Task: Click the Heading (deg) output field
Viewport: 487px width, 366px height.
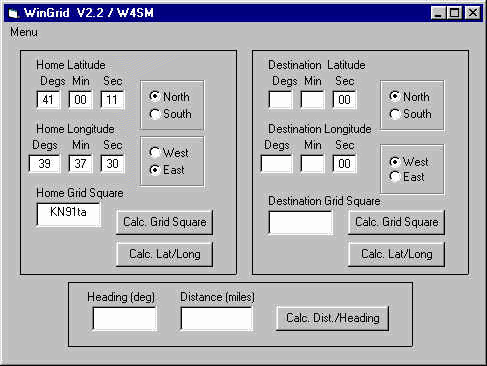Action: [124, 319]
